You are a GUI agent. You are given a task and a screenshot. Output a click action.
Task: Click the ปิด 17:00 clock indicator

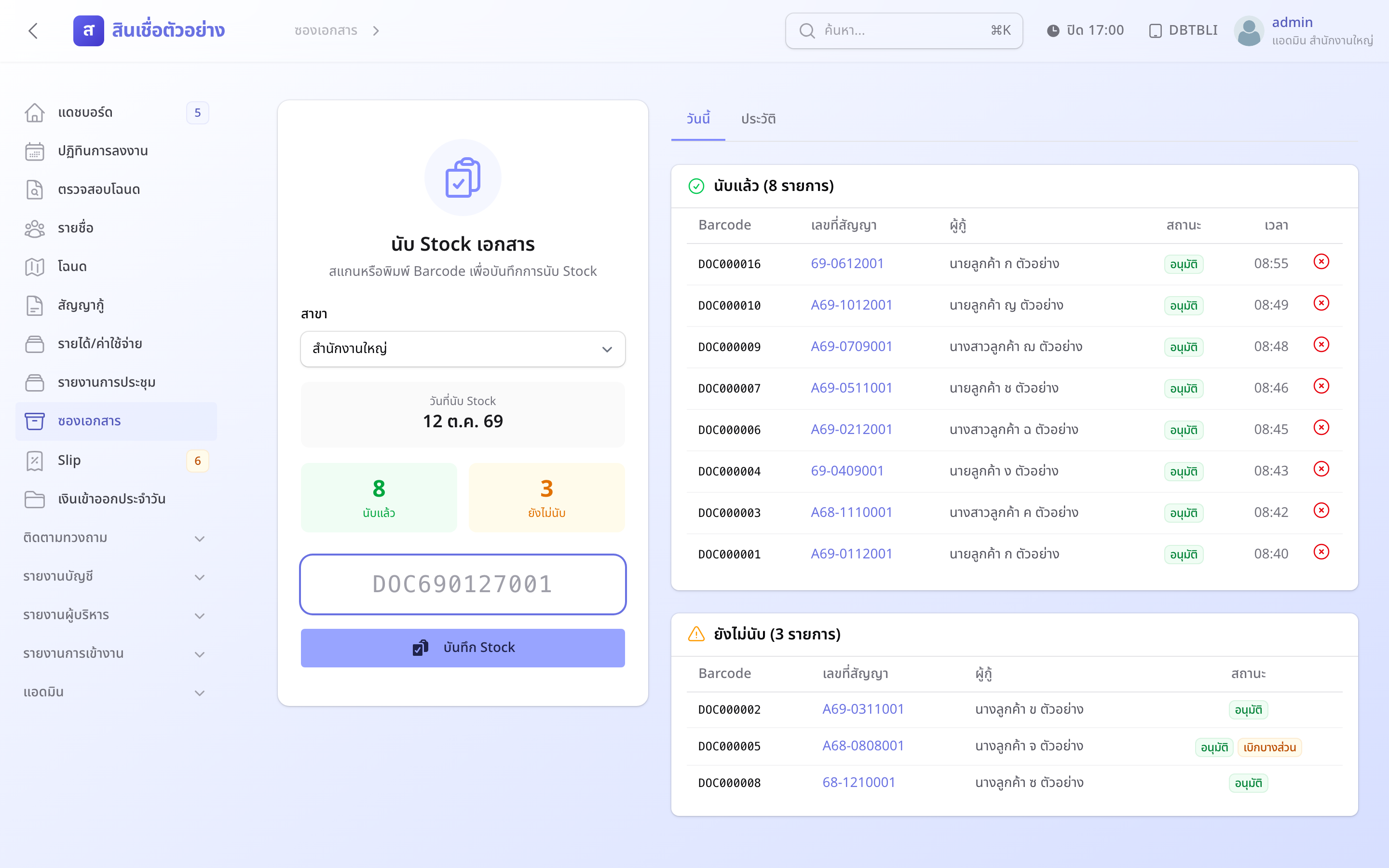tap(1085, 30)
